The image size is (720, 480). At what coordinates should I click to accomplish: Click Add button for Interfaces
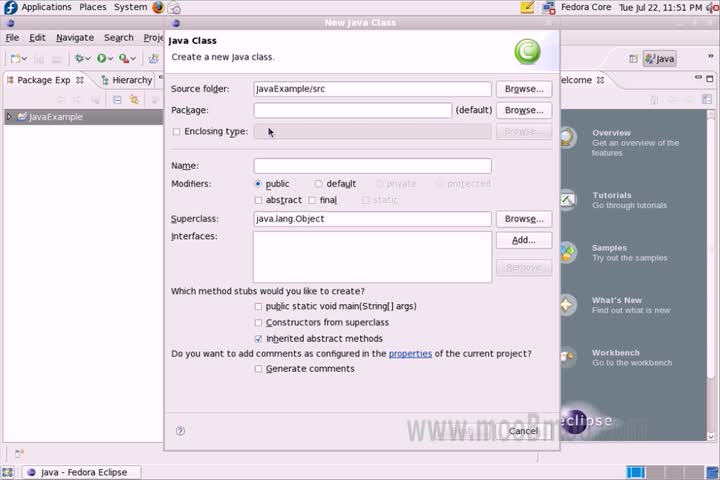(x=524, y=240)
